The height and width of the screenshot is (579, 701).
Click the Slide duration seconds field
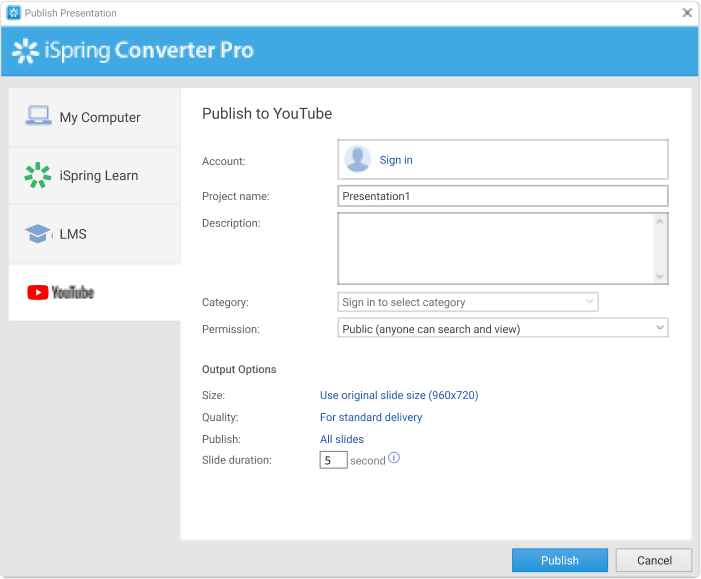333,460
